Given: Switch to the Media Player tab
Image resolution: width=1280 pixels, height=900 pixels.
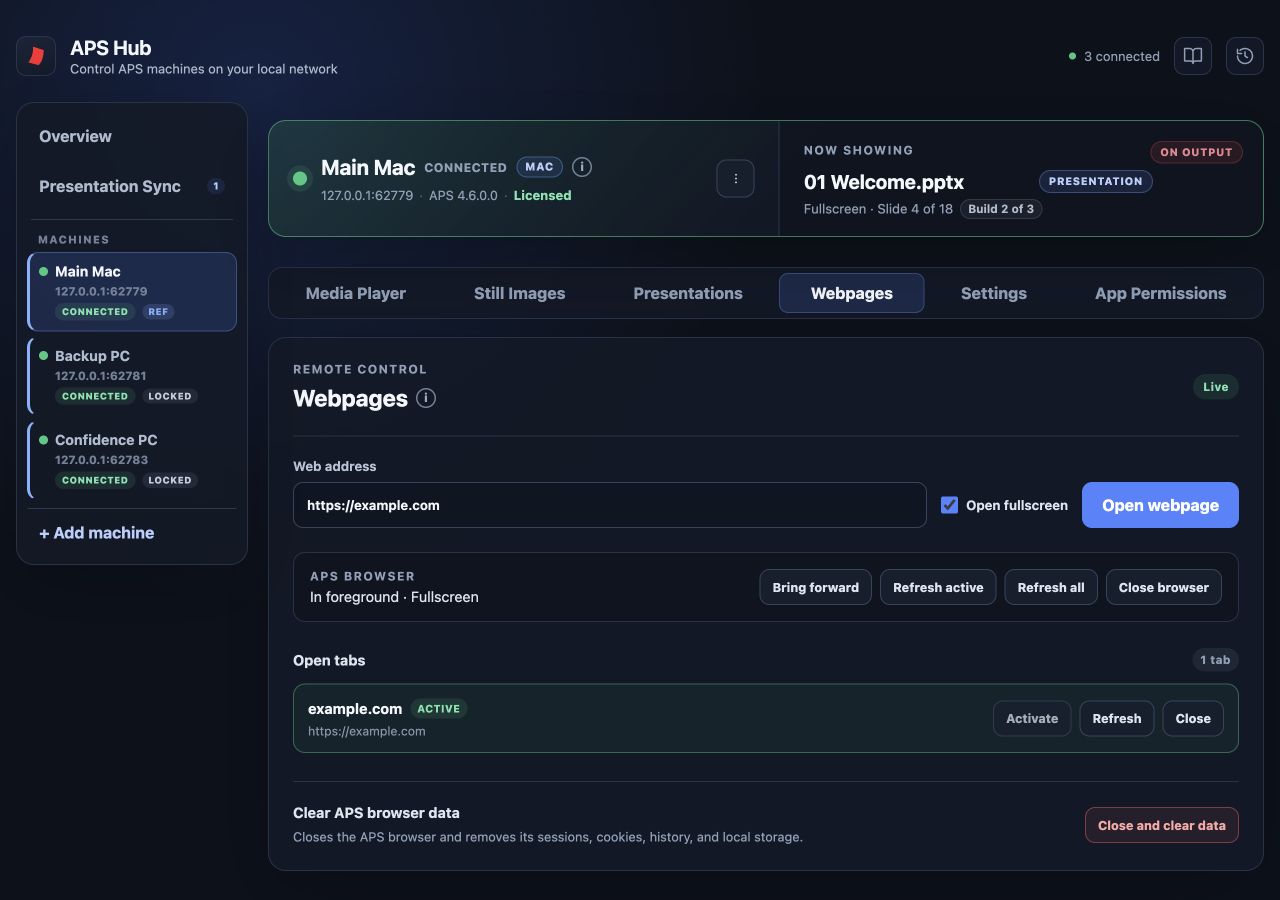Looking at the screenshot, I should 356,293.
